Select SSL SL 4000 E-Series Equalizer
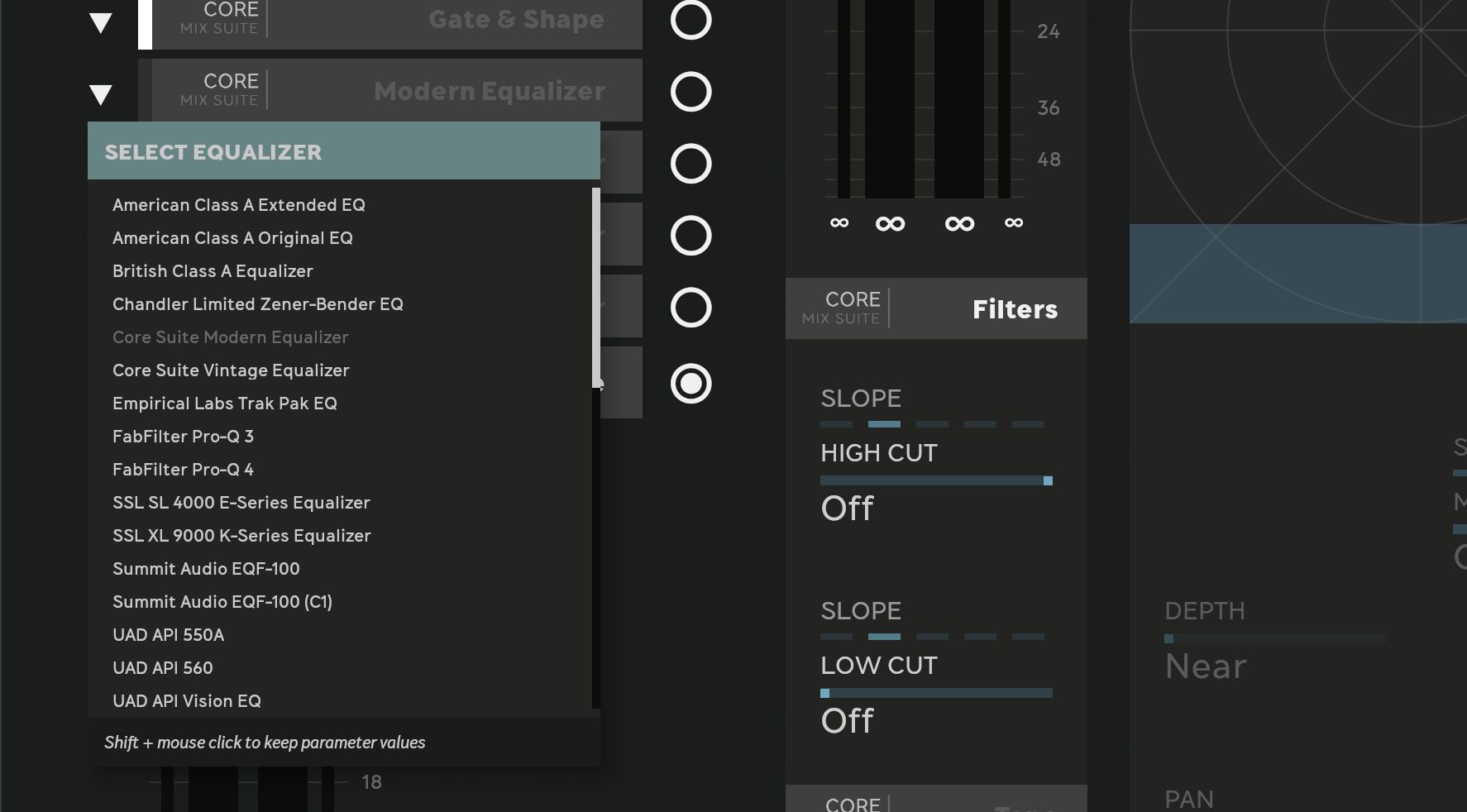This screenshot has height=812, width=1467. click(x=241, y=503)
